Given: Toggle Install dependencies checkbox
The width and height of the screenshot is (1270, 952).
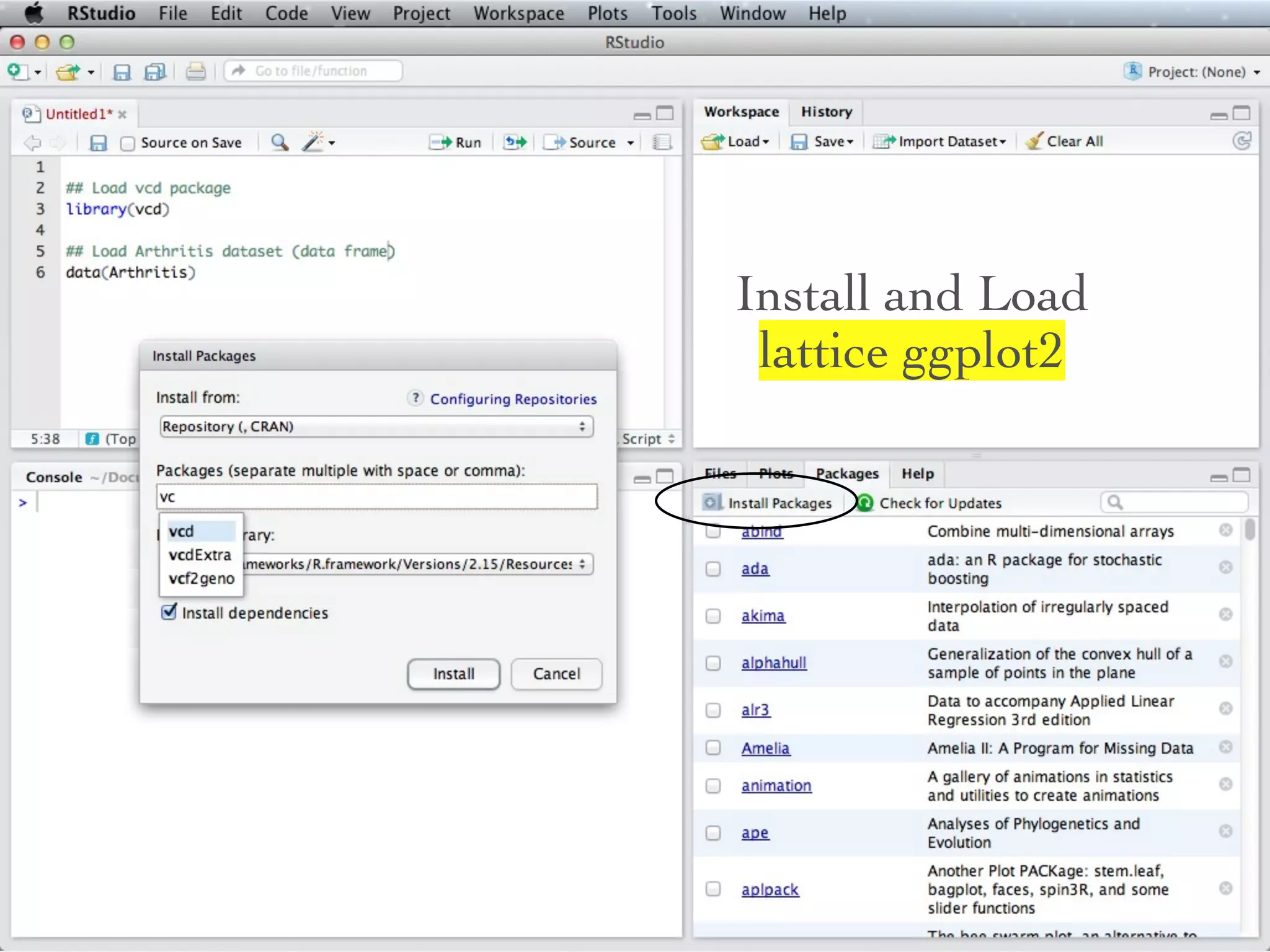Looking at the screenshot, I should (169, 612).
